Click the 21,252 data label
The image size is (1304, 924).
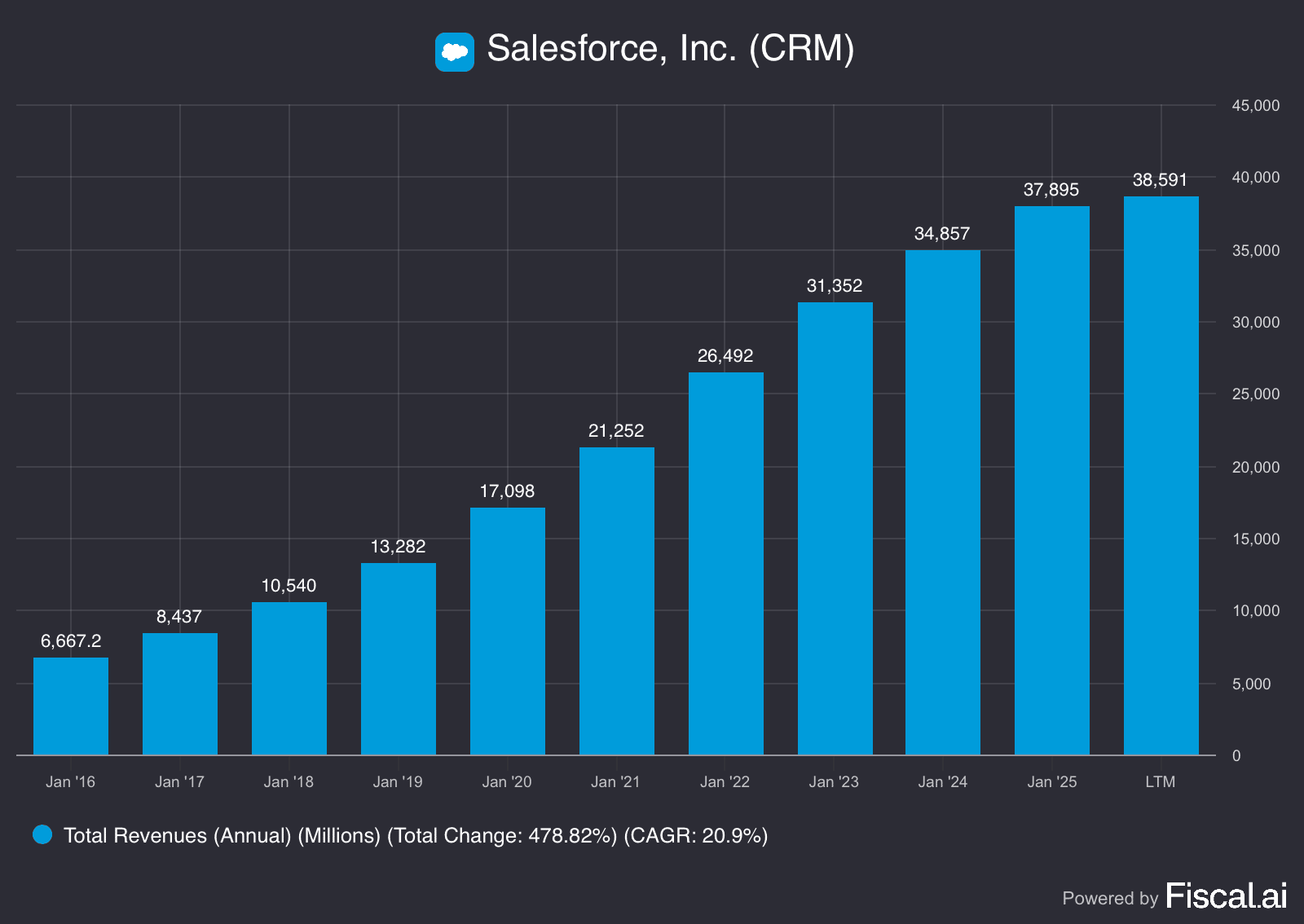point(616,431)
